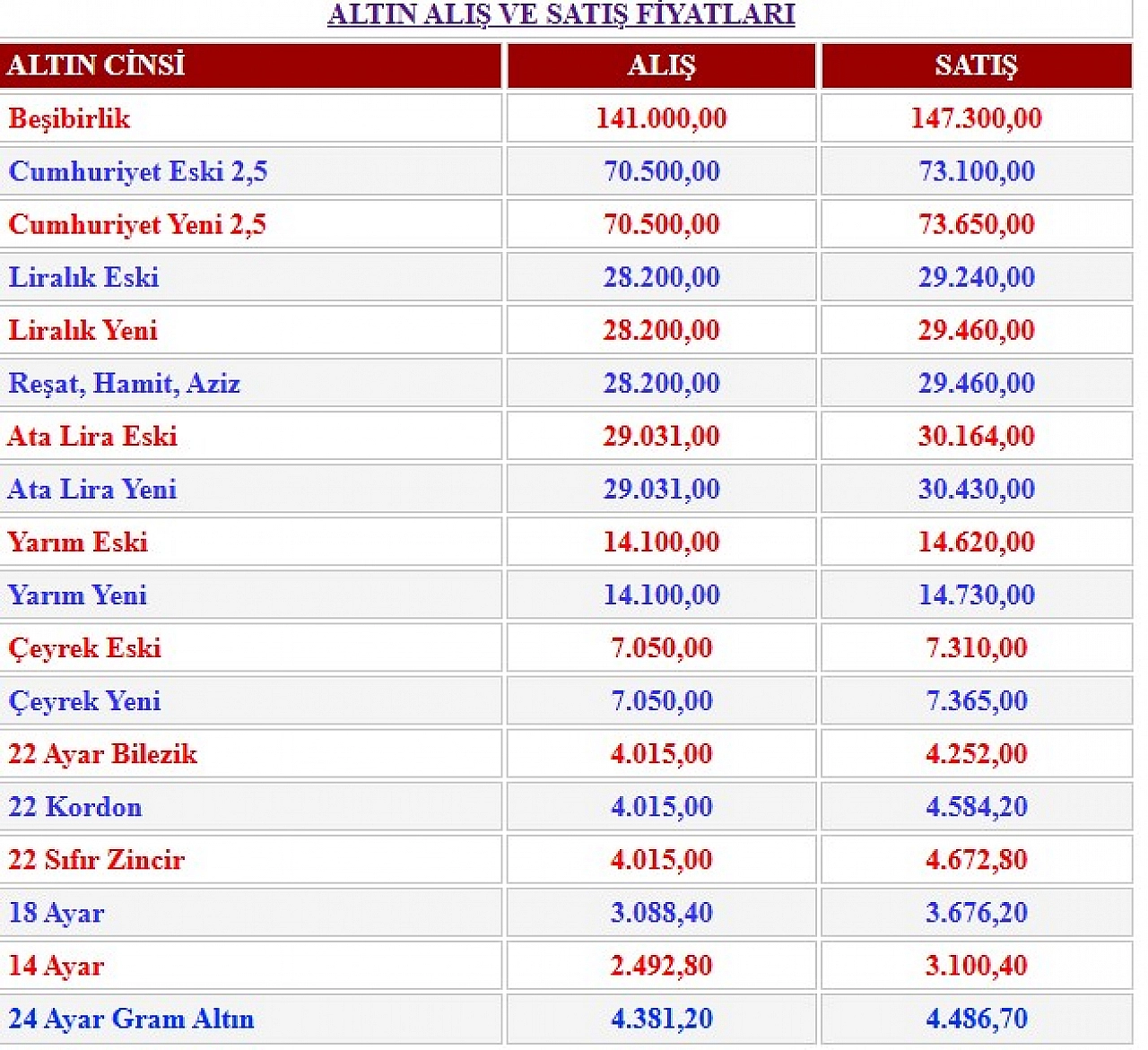Select Yarım Eski buy price 14.100,00
The height and width of the screenshot is (1050, 1148).
click(662, 542)
